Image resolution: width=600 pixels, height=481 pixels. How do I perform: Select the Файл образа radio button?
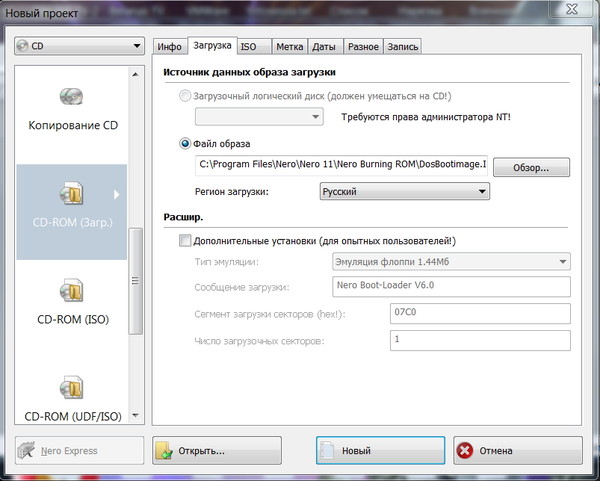click(185, 144)
